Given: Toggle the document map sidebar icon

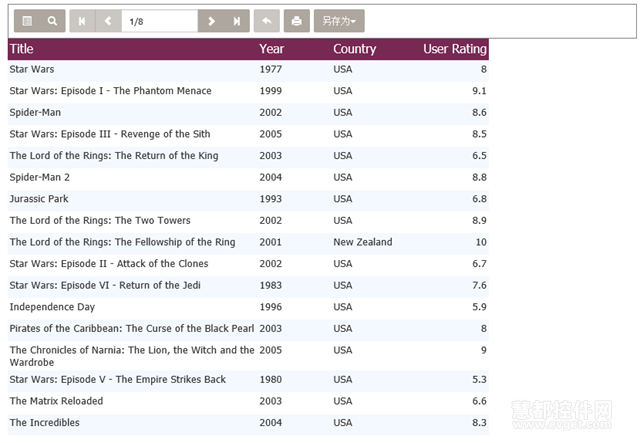Looking at the screenshot, I should tap(27, 21).
